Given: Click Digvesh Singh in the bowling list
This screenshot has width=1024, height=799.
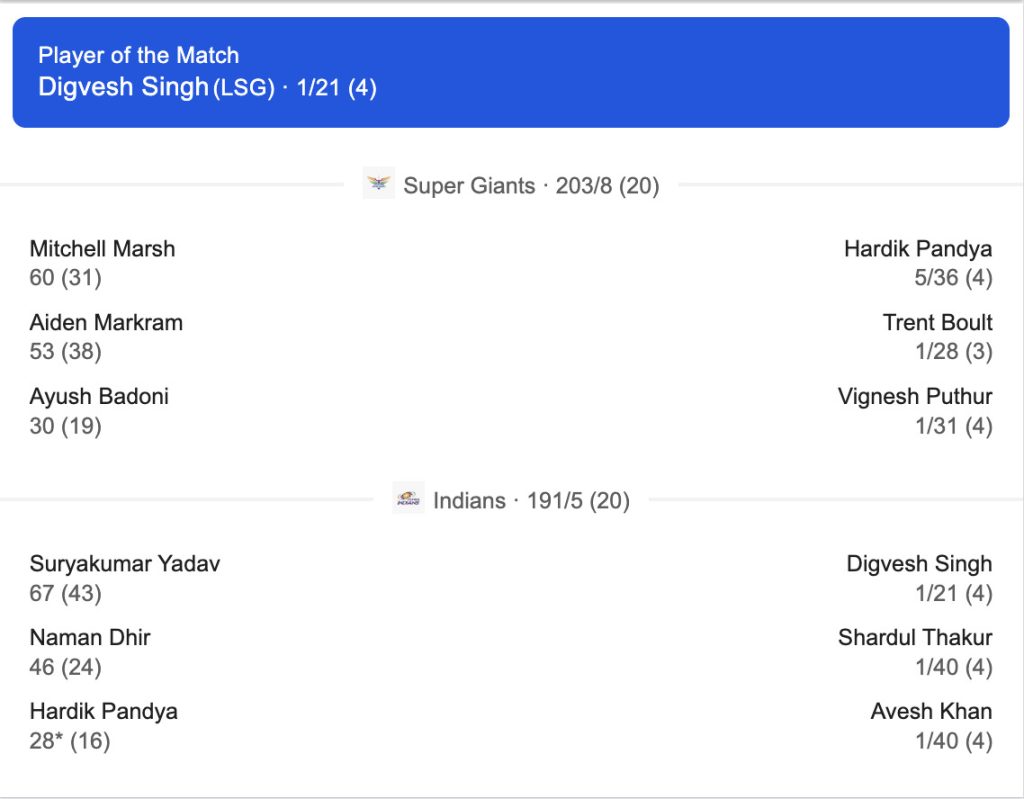Looking at the screenshot, I should pyautogui.click(x=918, y=564).
